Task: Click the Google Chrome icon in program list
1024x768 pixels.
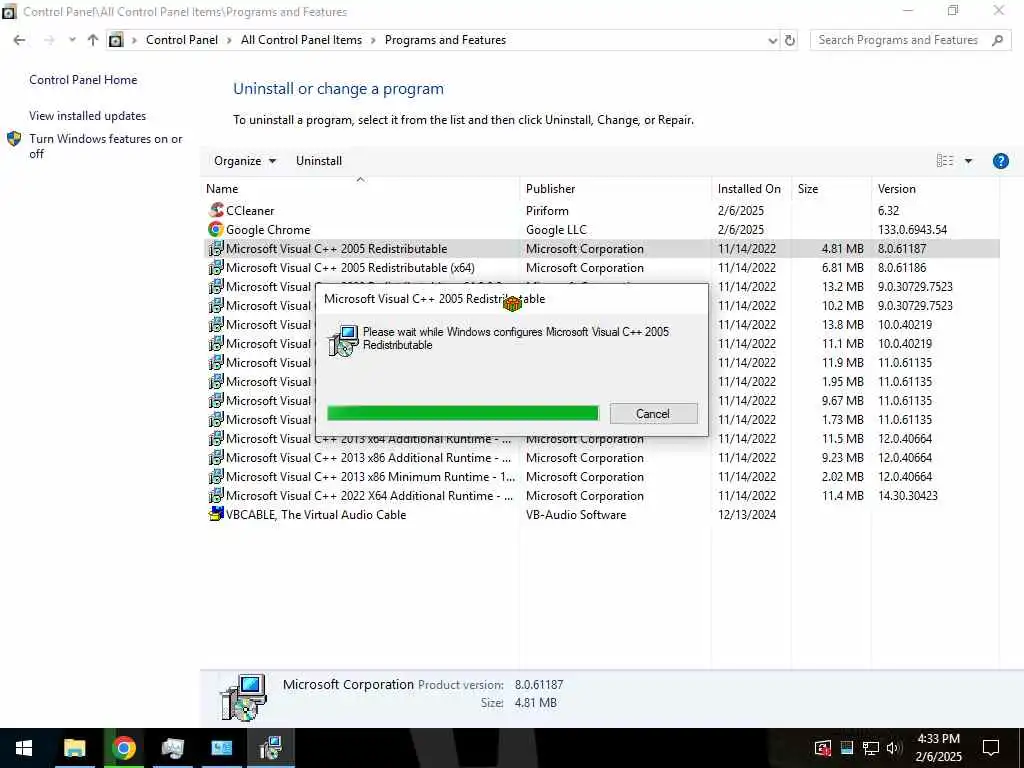Action: click(x=216, y=229)
